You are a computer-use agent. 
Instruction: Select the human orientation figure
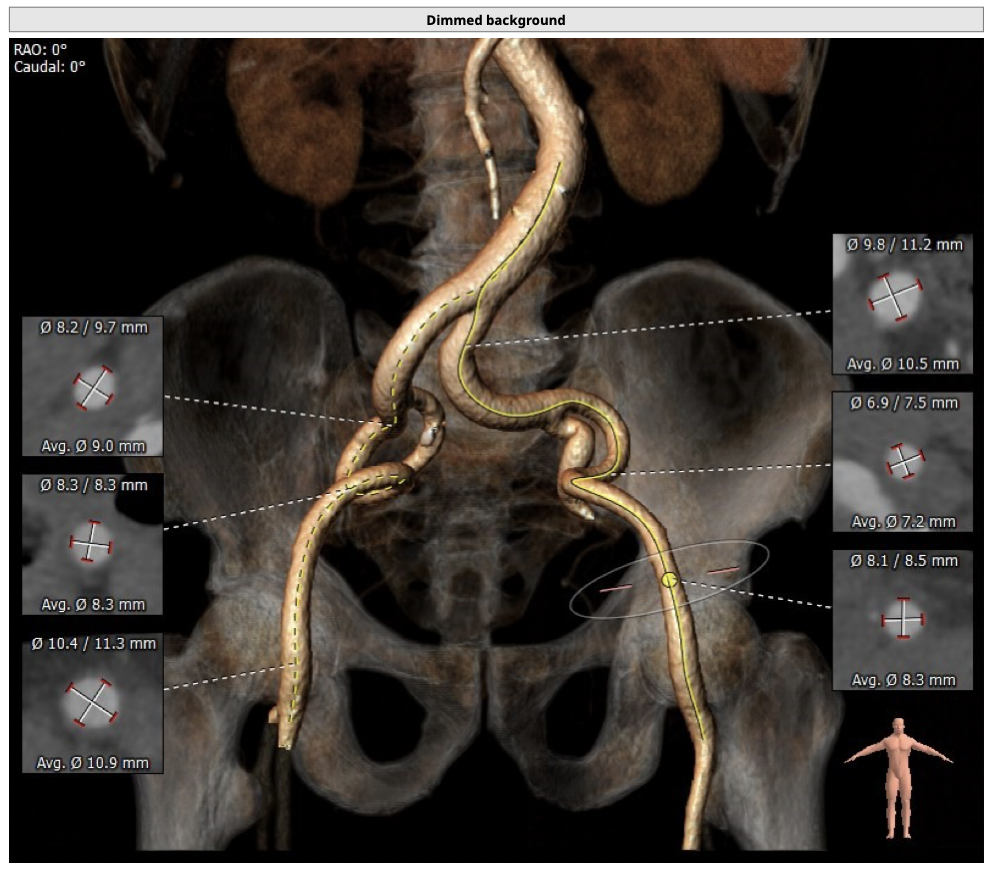click(x=899, y=776)
